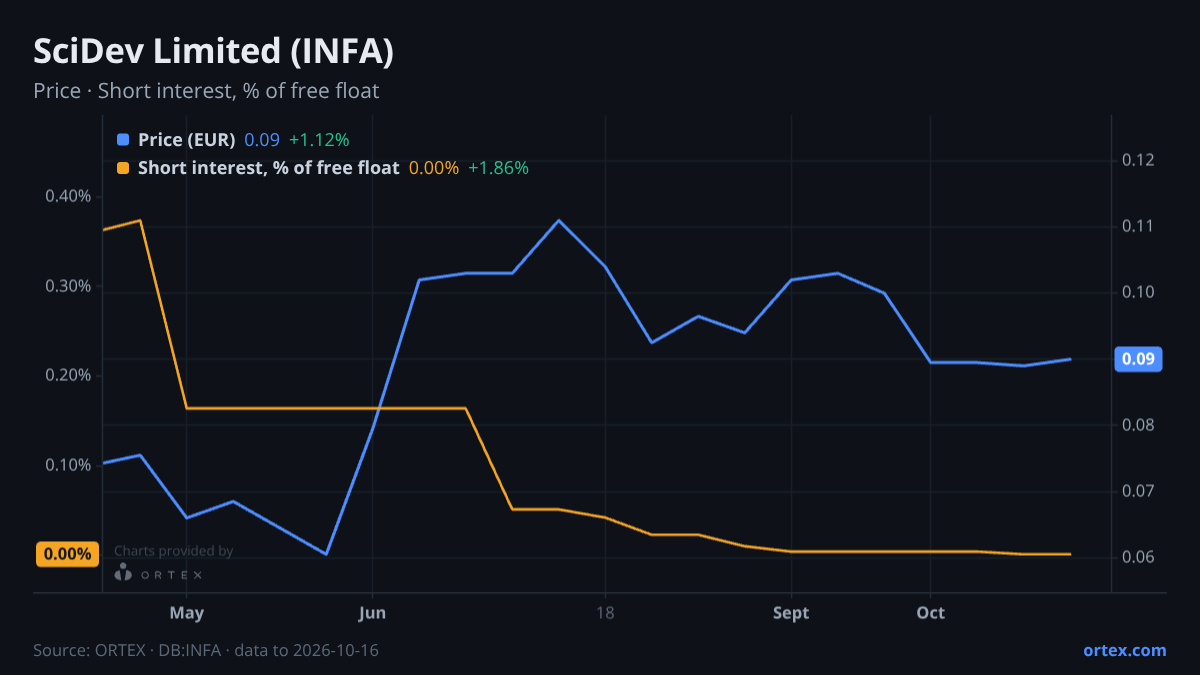Select the Short interest, % of free float legend label
The width and height of the screenshot is (1200, 675).
[269, 168]
